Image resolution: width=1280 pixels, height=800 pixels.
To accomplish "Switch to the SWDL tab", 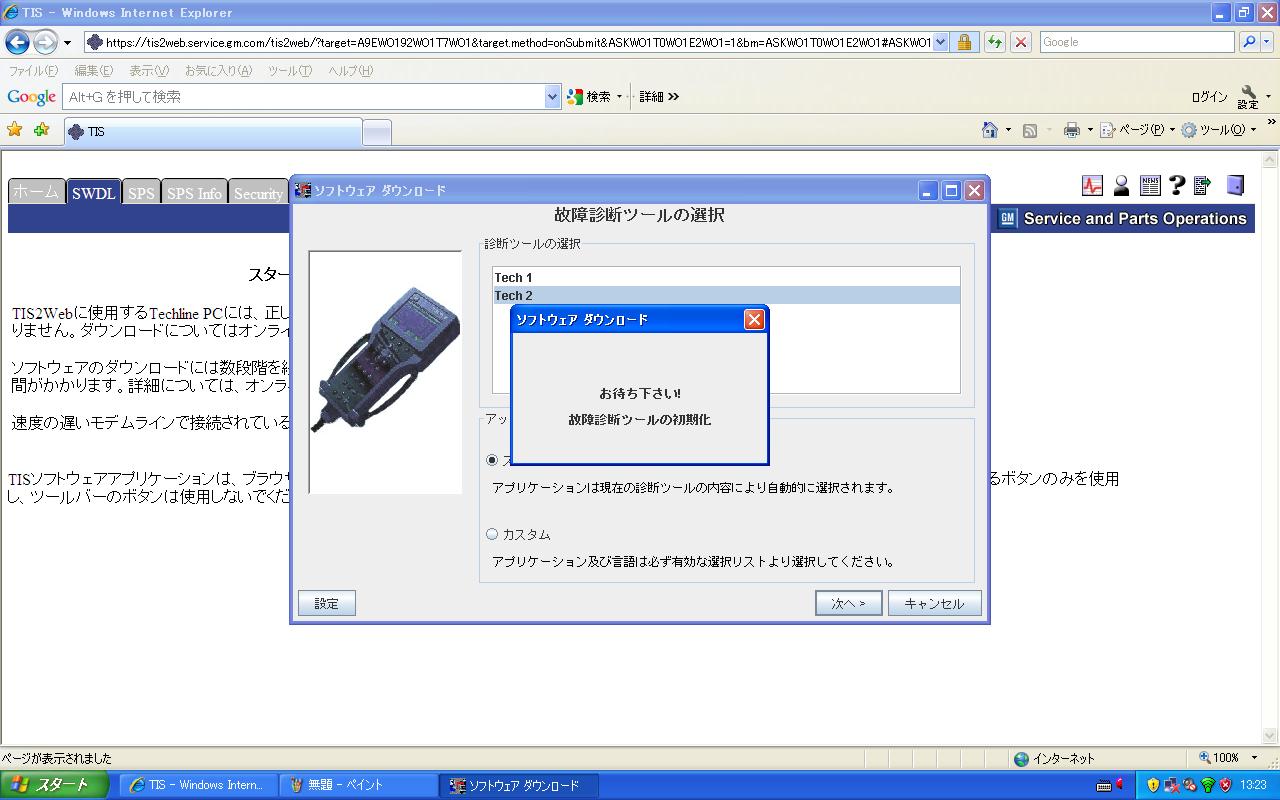I will 94,193.
